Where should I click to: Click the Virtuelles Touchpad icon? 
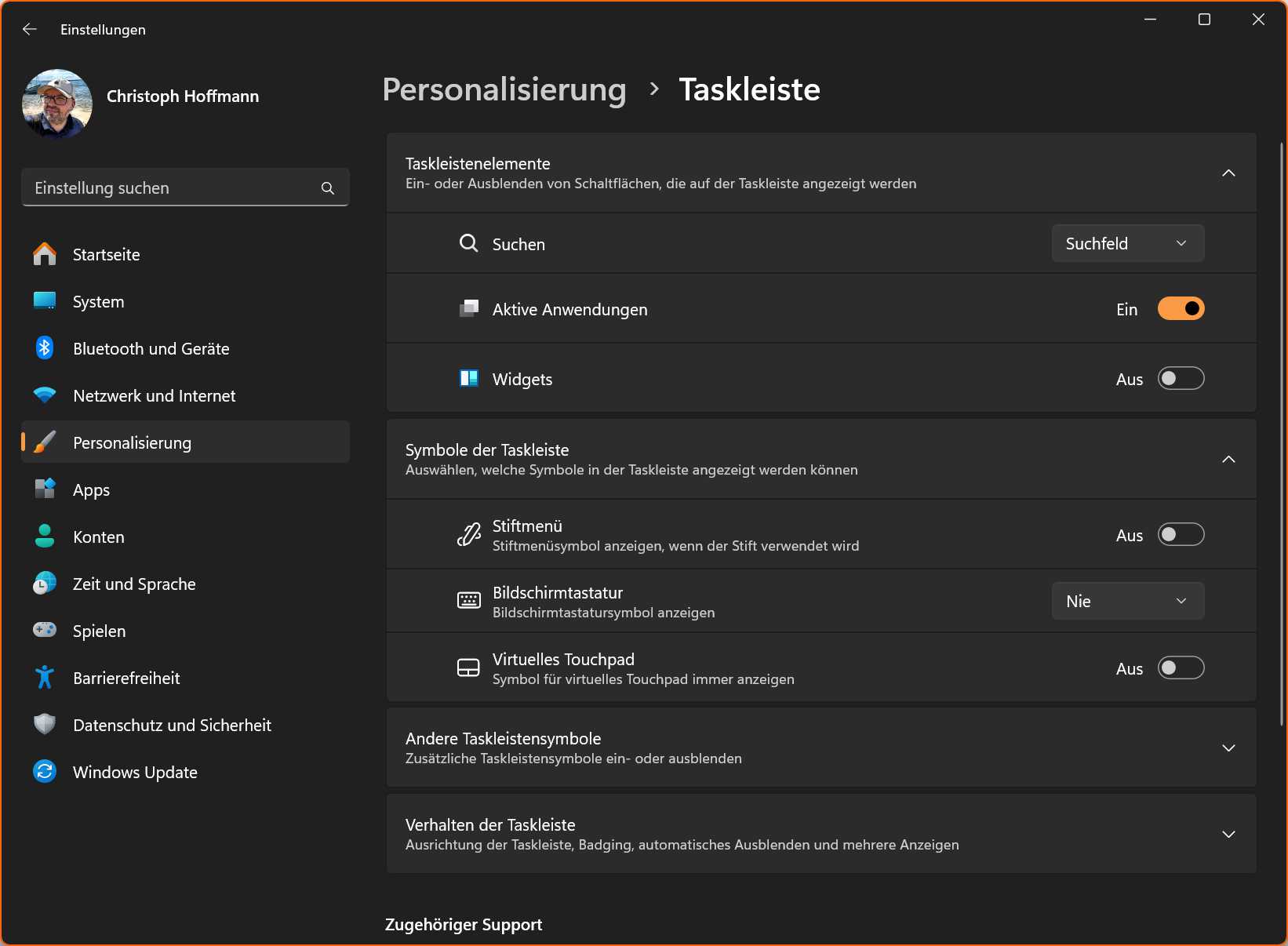pyautogui.click(x=468, y=668)
